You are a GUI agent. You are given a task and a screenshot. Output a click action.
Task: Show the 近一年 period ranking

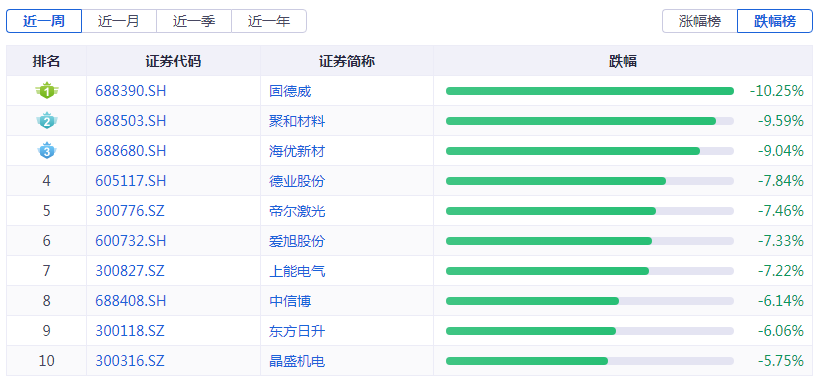coord(269,21)
